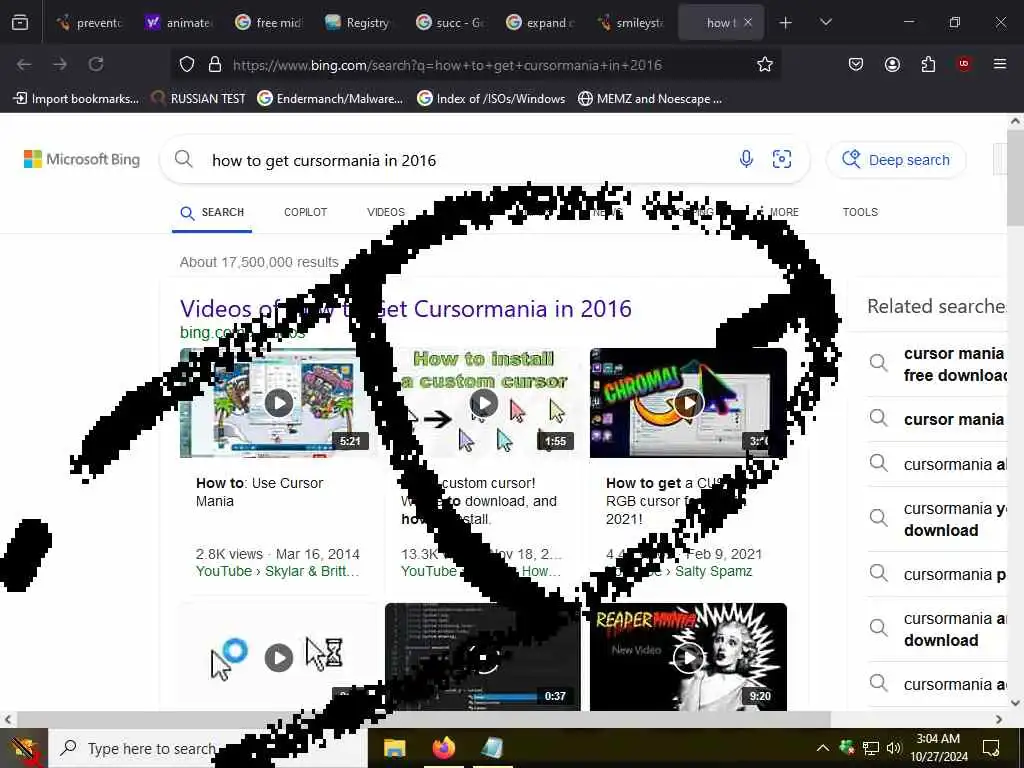Open the uBlock Origin extension icon
Image resolution: width=1024 pixels, height=768 pixels.
964,63
